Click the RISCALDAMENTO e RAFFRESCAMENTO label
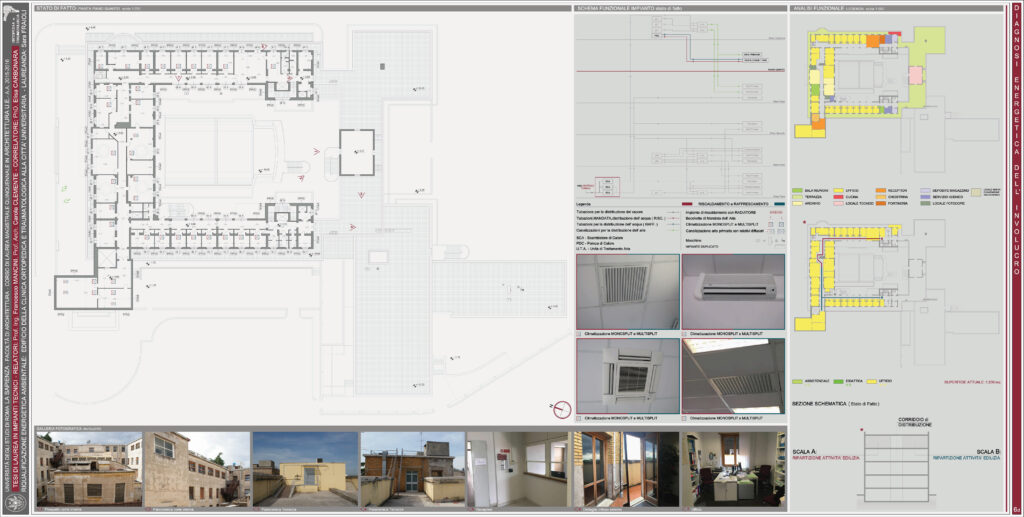Viewport: 1024px width, 517px height. coord(733,204)
